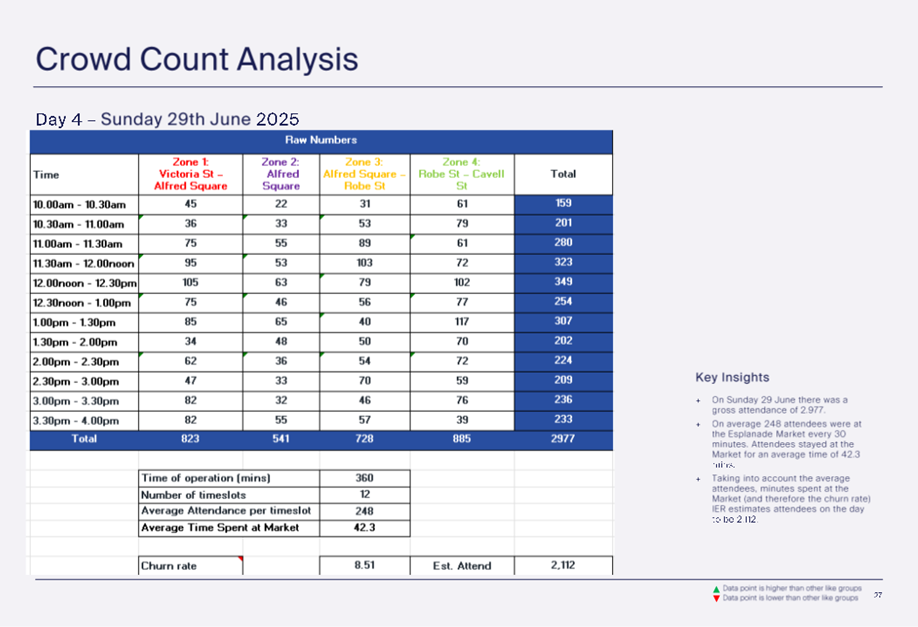Click the grand total cell showing 2977
918x627 pixels.
(x=562, y=439)
